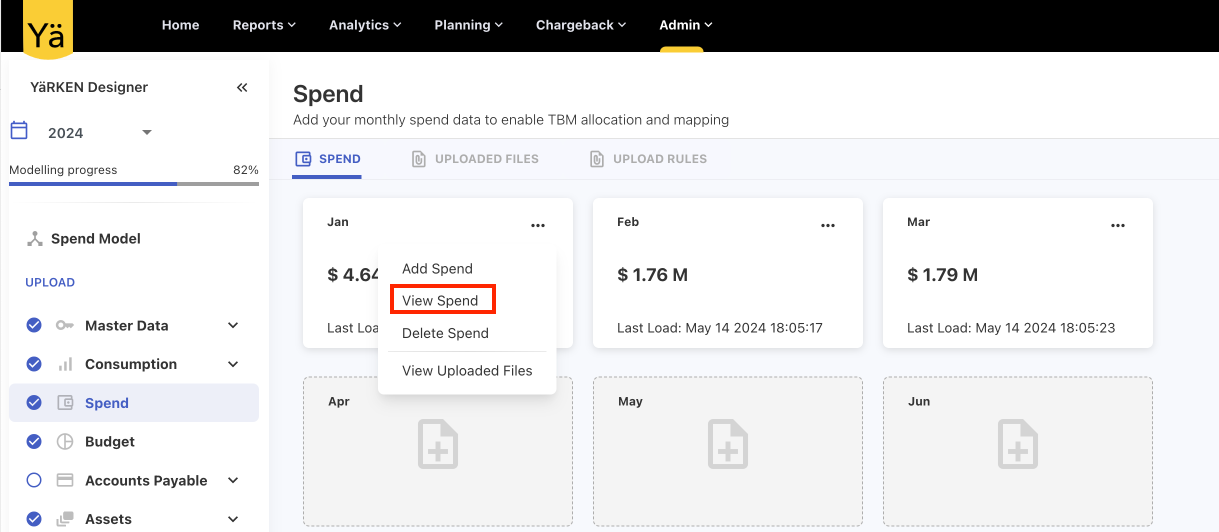Viewport: 1219px width, 532px height.
Task: Select View Spend from context menu
Action: pyautogui.click(x=440, y=300)
